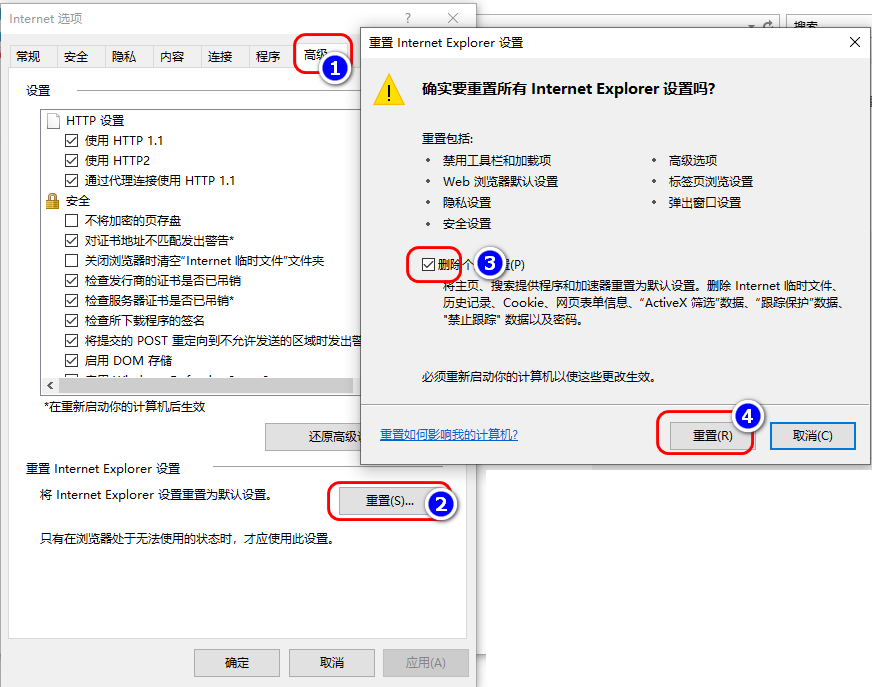The image size is (872, 687).
Task: Disable 启用 DOM 存储 option
Action: [71, 360]
